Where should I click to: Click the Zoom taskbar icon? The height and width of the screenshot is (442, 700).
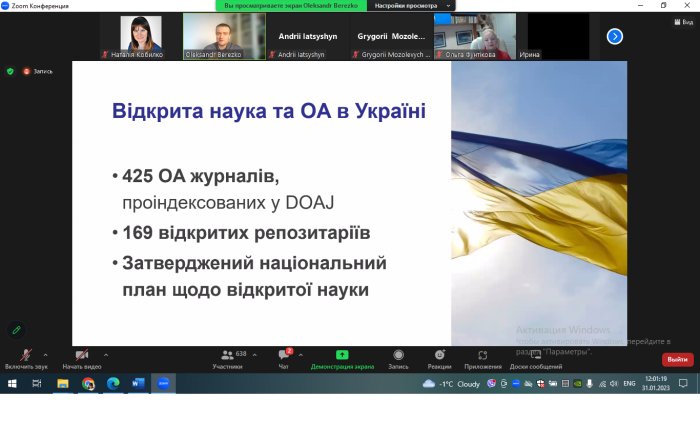tap(163, 384)
